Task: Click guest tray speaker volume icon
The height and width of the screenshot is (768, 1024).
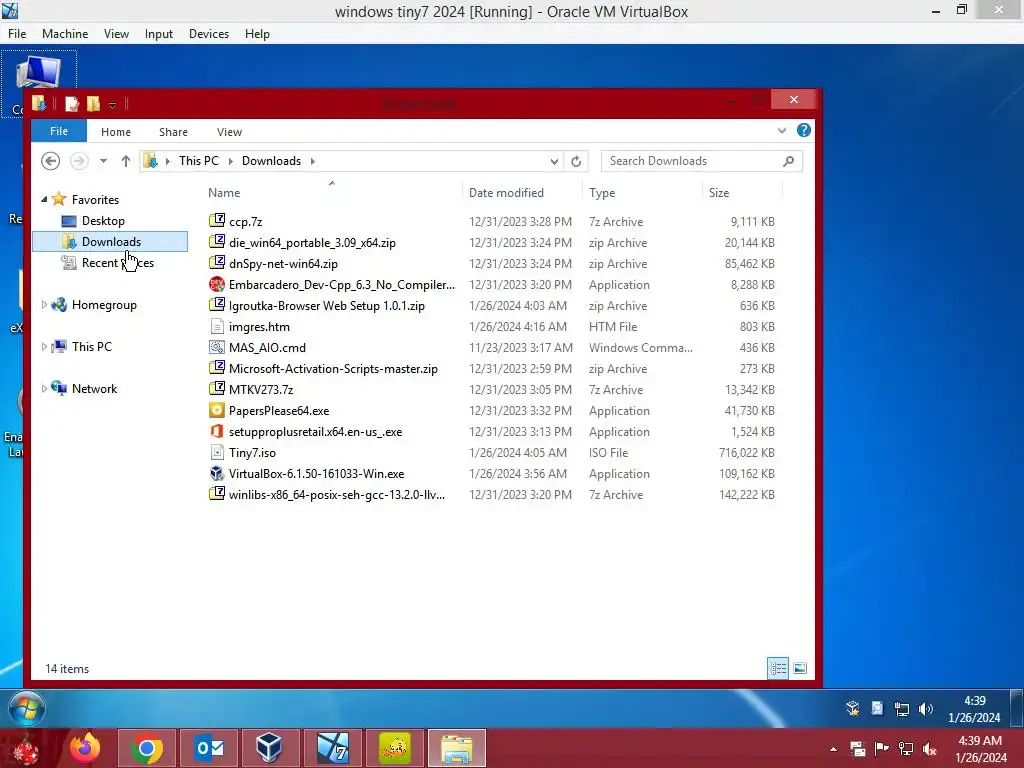Action: [x=925, y=709]
